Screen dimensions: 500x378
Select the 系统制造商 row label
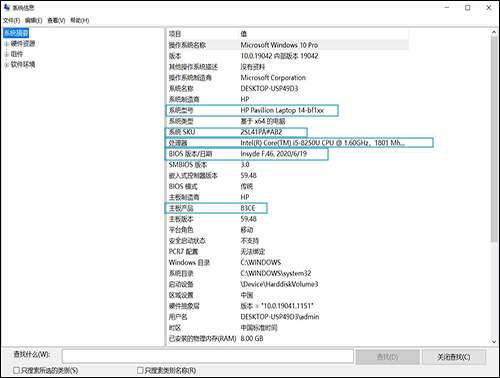click(x=184, y=99)
